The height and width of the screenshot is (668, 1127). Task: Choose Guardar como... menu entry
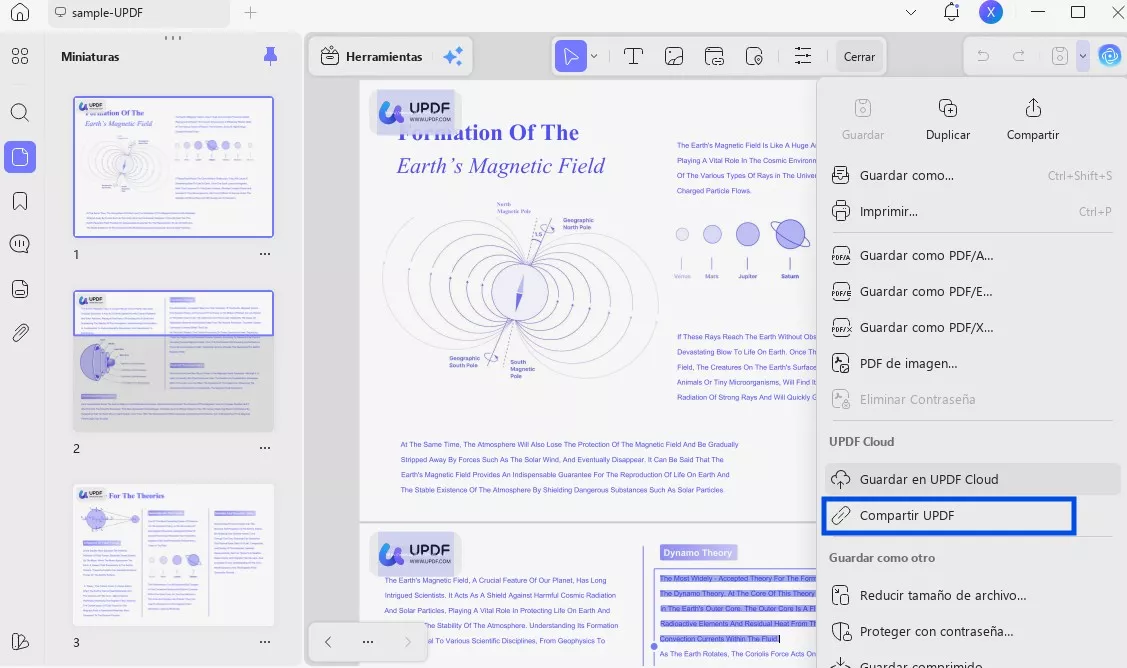click(972, 175)
